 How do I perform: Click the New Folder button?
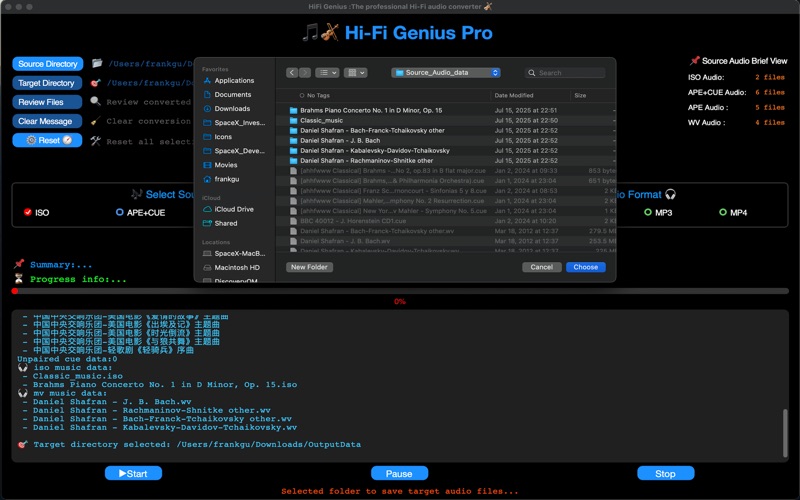[x=309, y=267]
